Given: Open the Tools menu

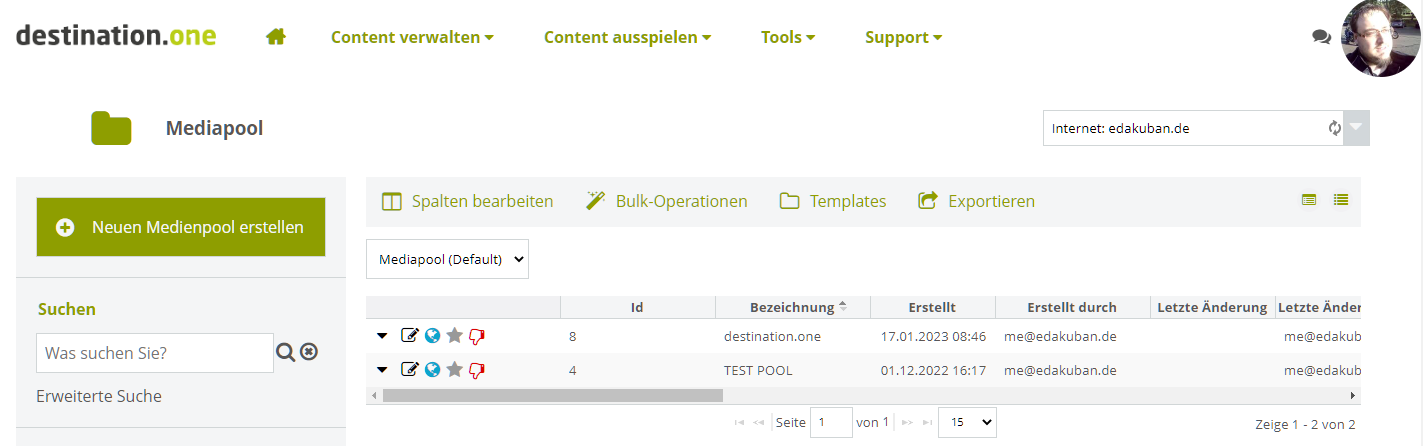Looking at the screenshot, I should pyautogui.click(x=788, y=37).
